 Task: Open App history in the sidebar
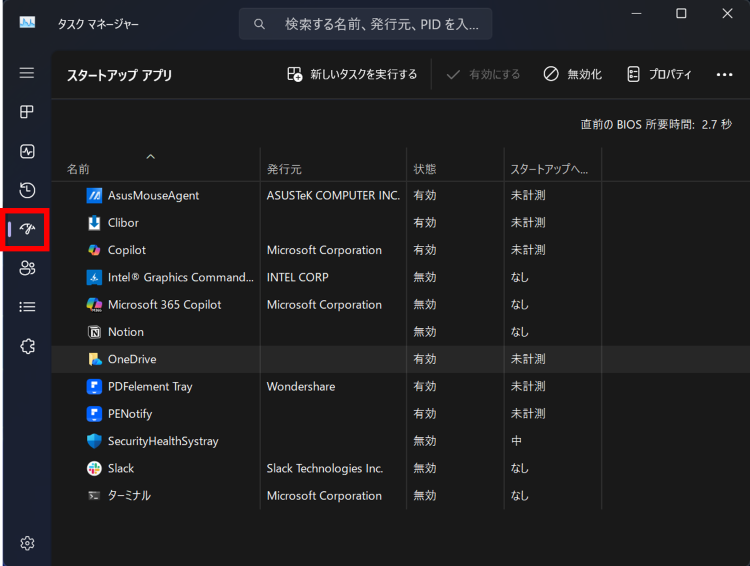27,190
